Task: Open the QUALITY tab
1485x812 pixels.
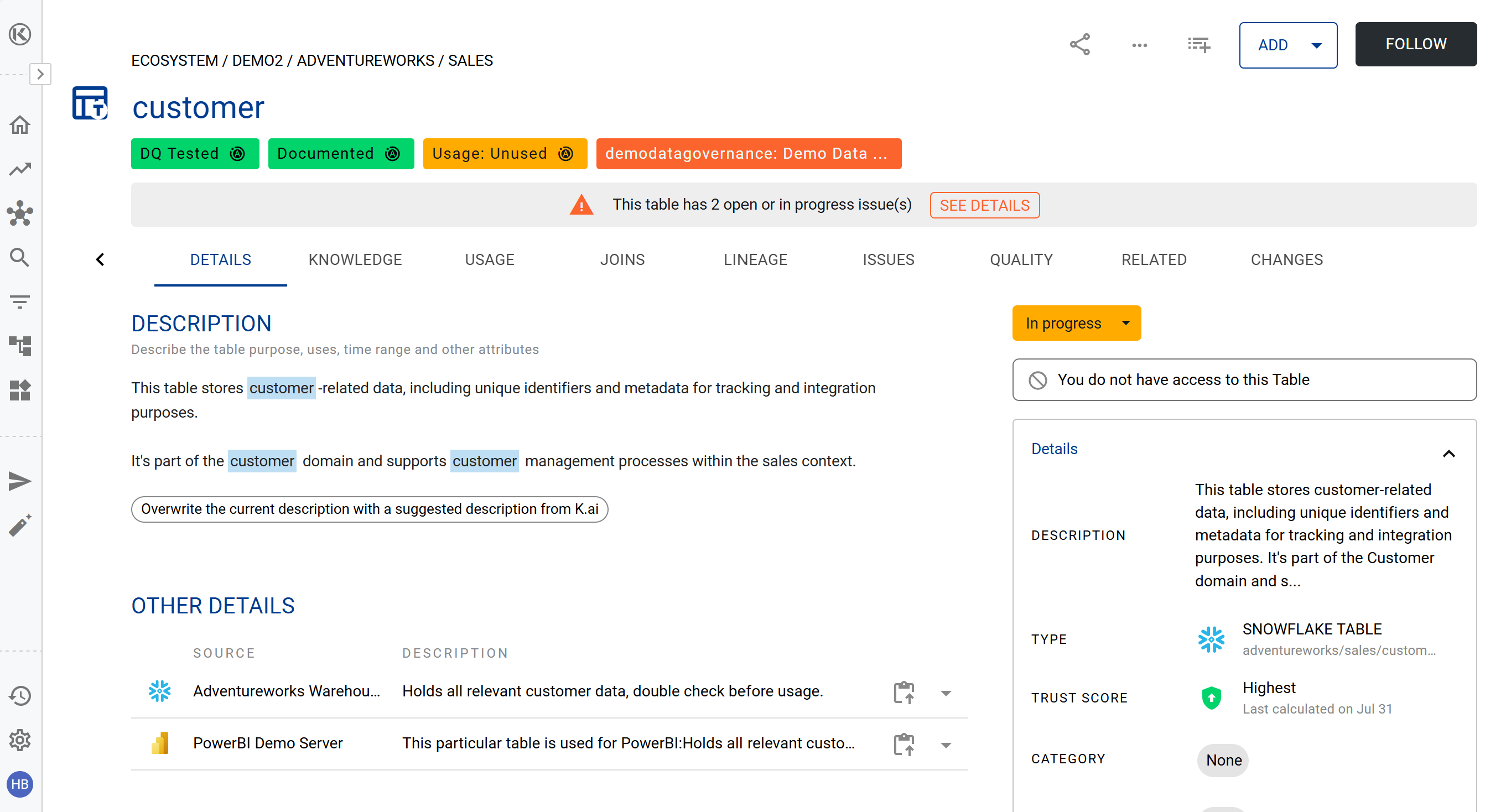Action: click(x=1020, y=260)
